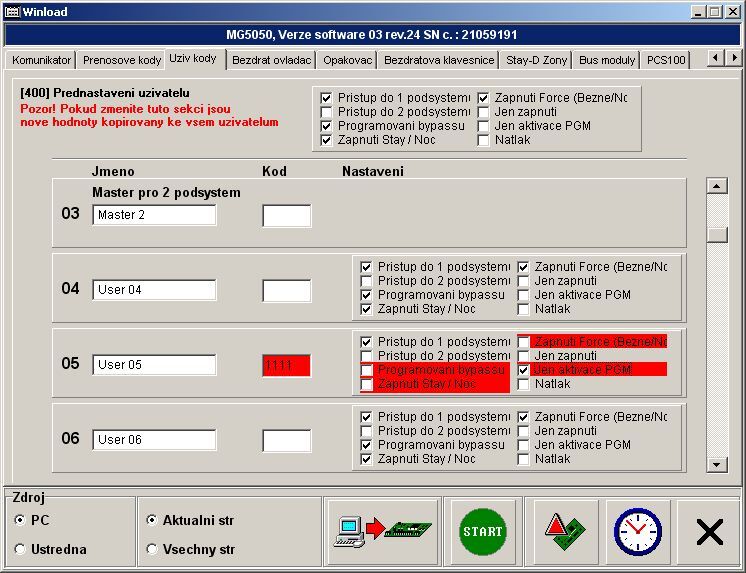Screen dimensions: 746x573
Task: Click the red triangle and green check icon
Action: click(x=566, y=531)
